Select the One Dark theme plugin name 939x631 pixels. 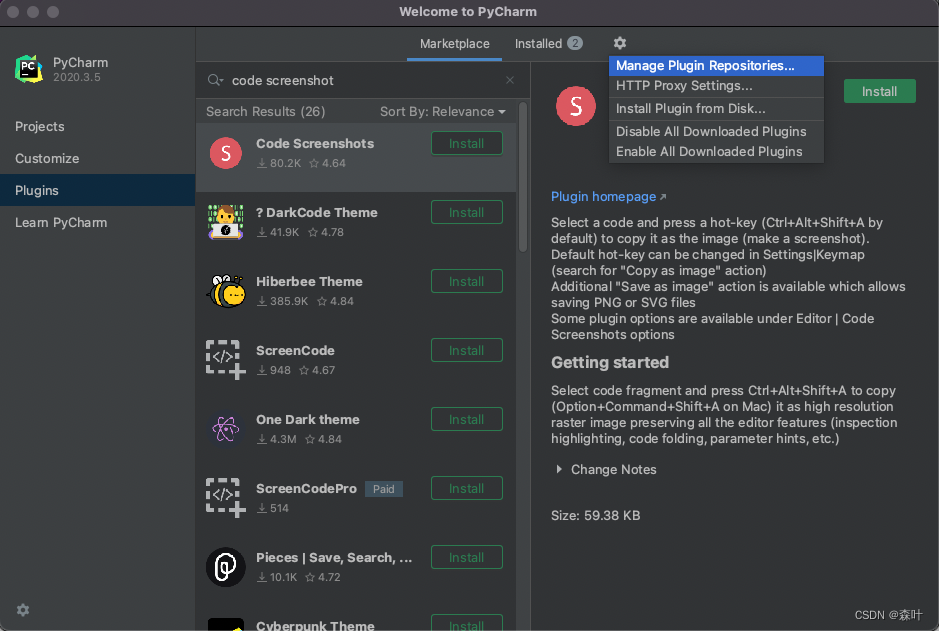click(308, 420)
